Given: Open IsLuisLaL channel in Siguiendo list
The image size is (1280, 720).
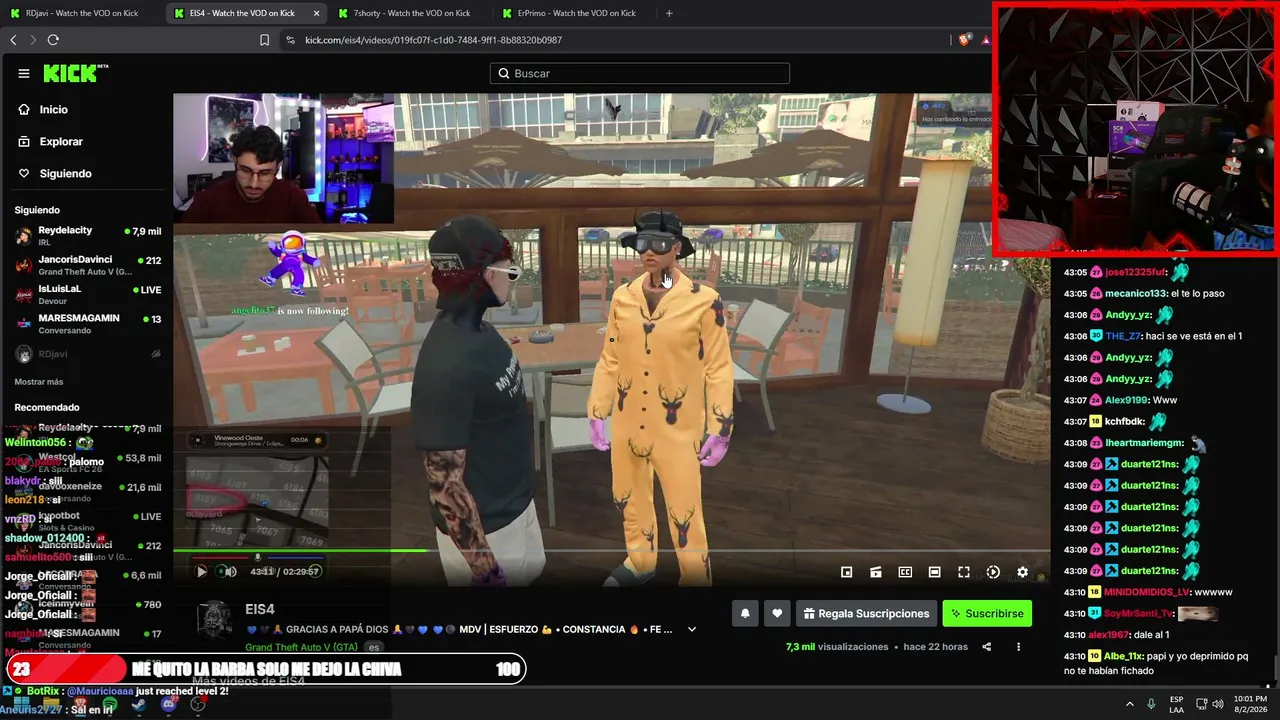Looking at the screenshot, I should pyautogui.click(x=88, y=294).
